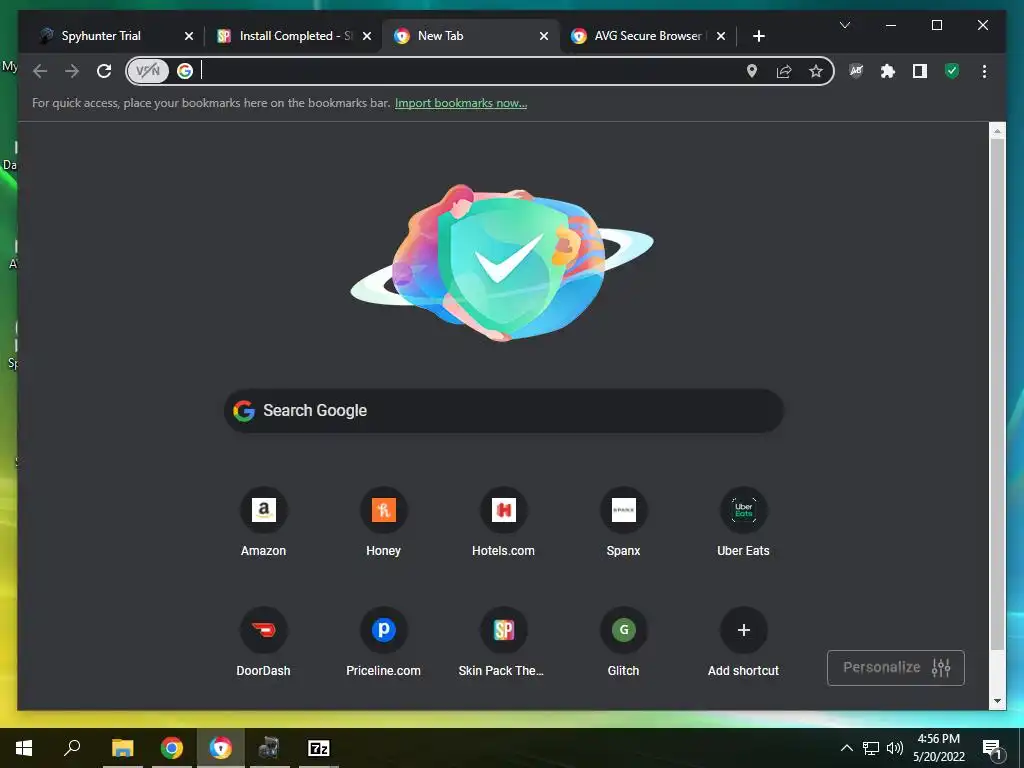The width and height of the screenshot is (1024, 768).
Task: Open the Honey shortcut
Action: (383, 510)
